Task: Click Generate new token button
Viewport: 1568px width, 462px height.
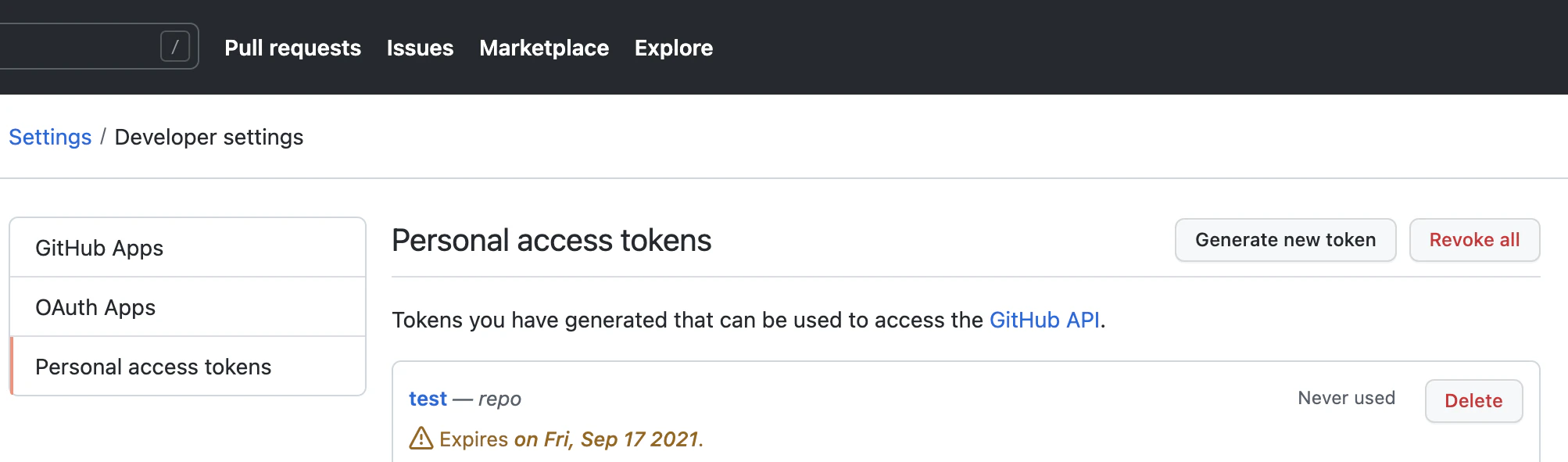Action: [1285, 240]
